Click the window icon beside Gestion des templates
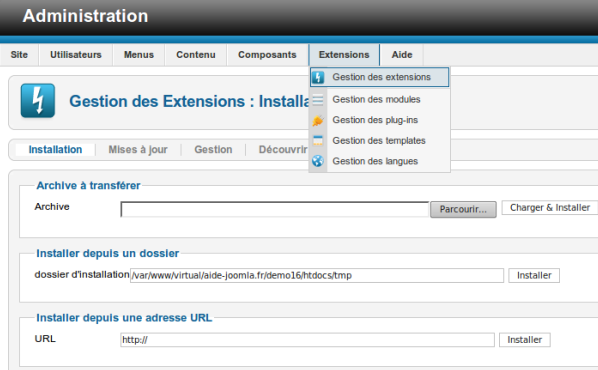598x370 pixels. point(318,141)
